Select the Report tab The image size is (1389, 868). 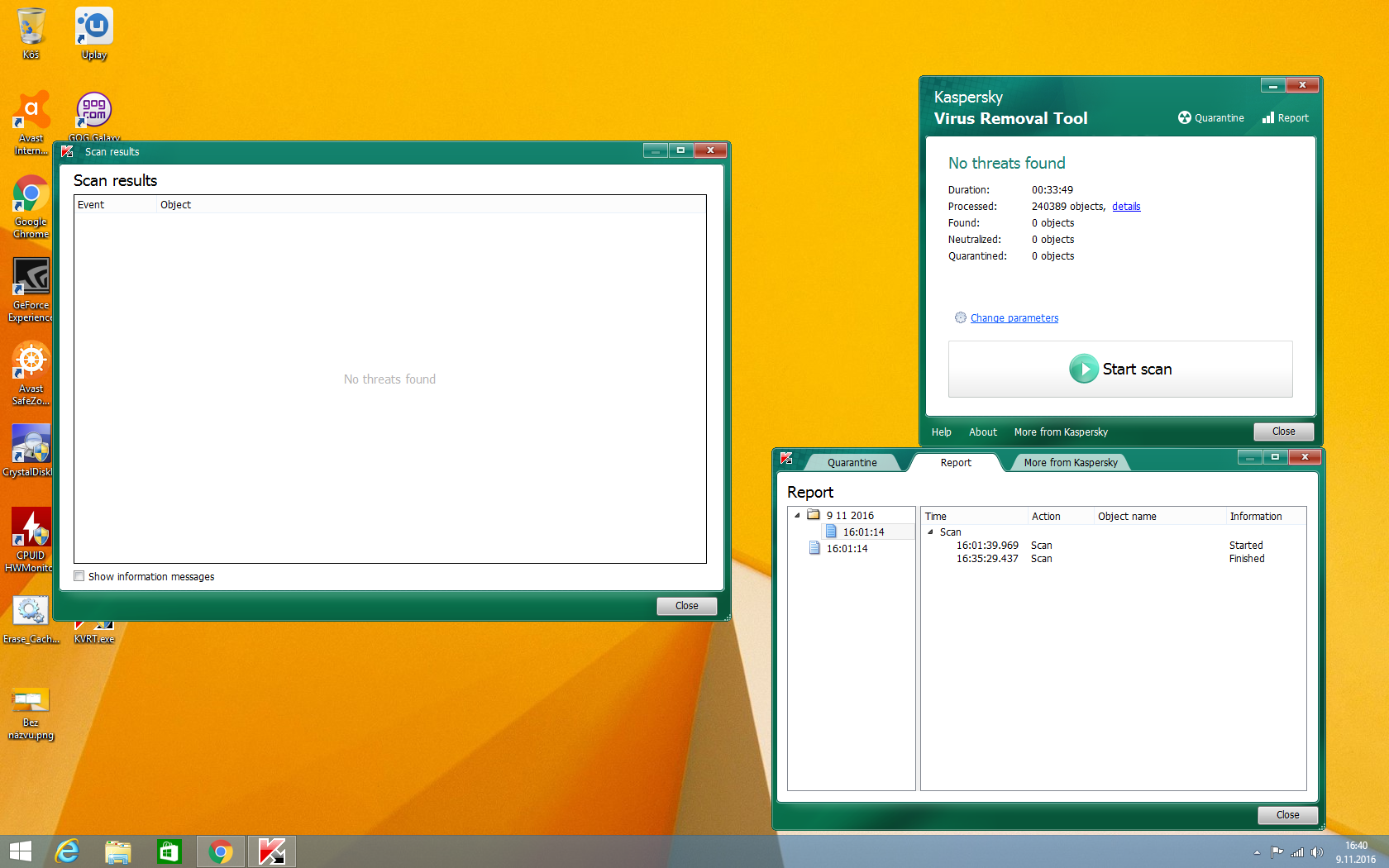956,462
